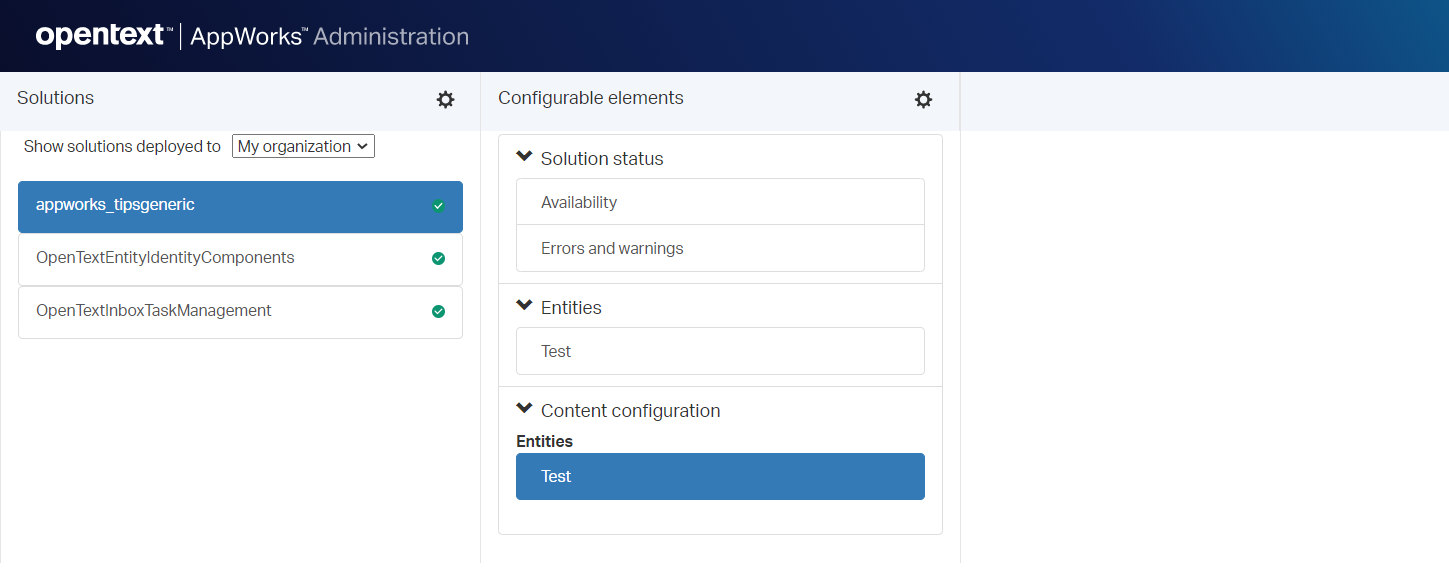The image size is (1449, 582).
Task: Collapse the Entities section chevron
Action: click(x=524, y=306)
